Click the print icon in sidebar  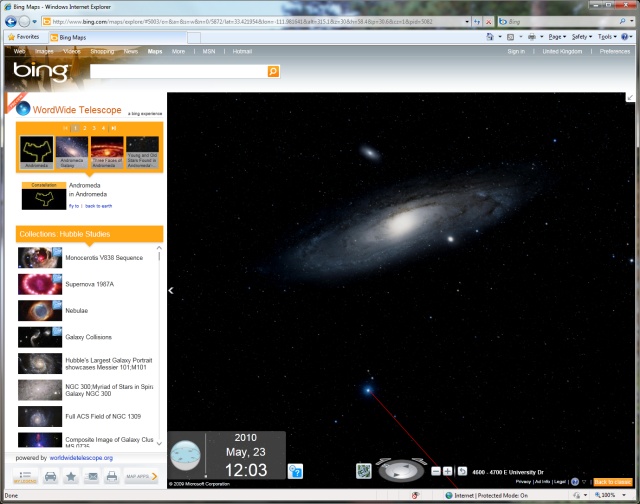(x=112, y=476)
